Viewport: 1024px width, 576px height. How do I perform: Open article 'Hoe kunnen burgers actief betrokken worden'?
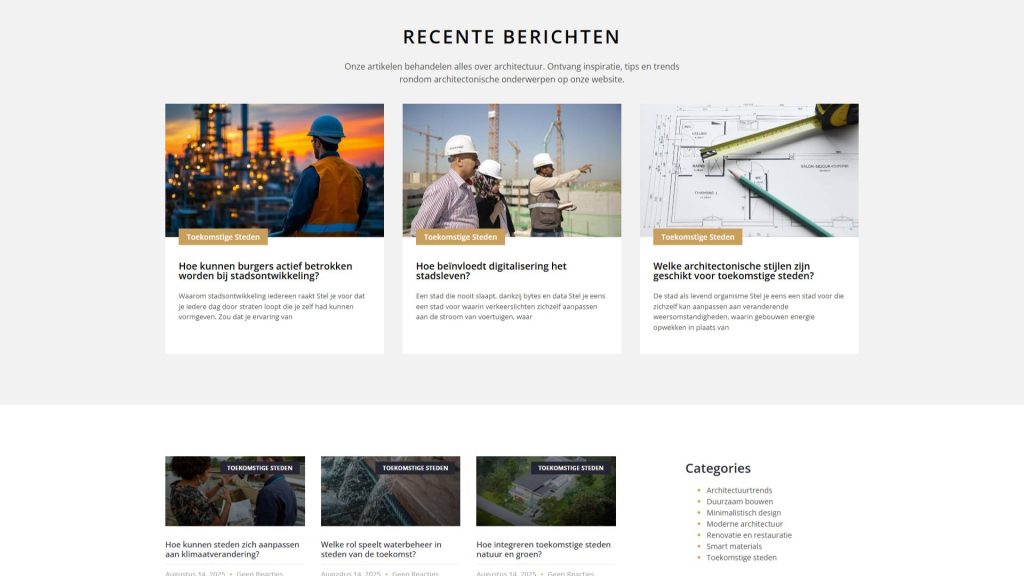coord(265,271)
